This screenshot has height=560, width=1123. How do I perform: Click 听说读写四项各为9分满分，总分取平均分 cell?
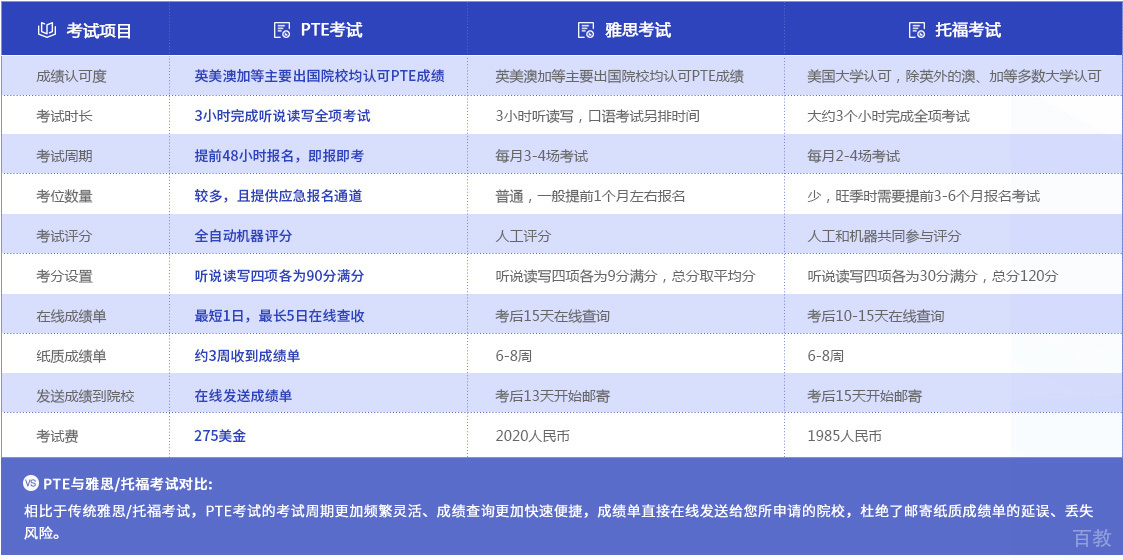(x=625, y=276)
